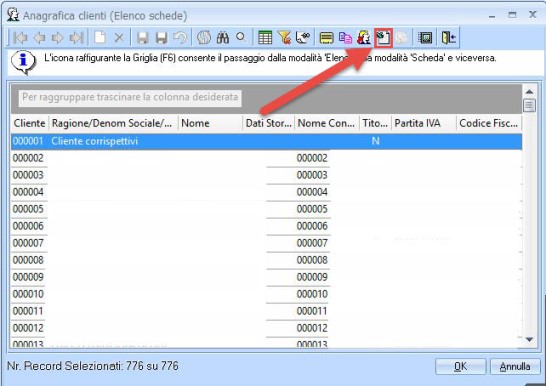546x386 pixels.
Task: Click the Ragione/Denom Sociale column header
Action: [114, 123]
